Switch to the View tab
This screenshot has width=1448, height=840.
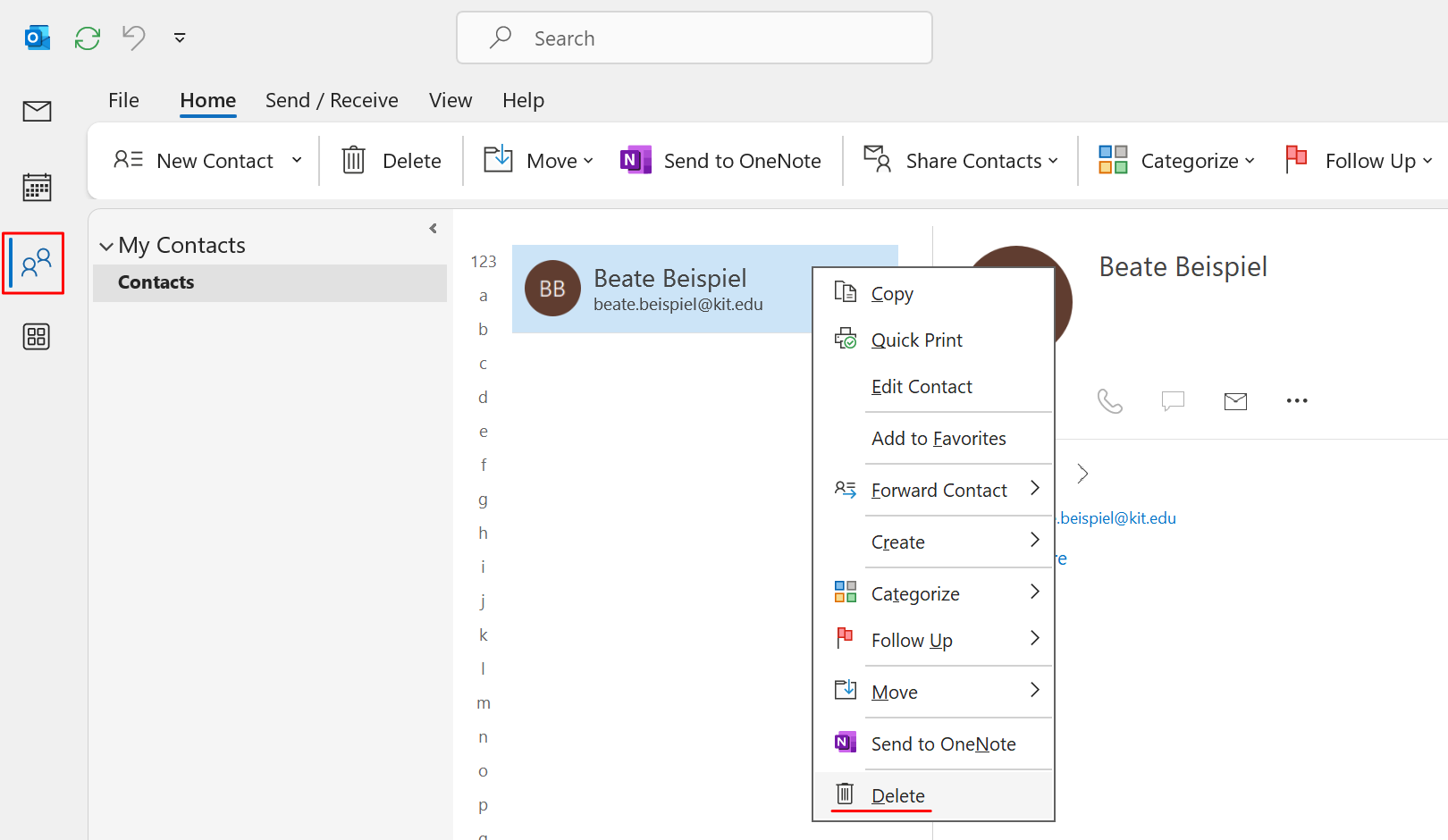point(450,100)
